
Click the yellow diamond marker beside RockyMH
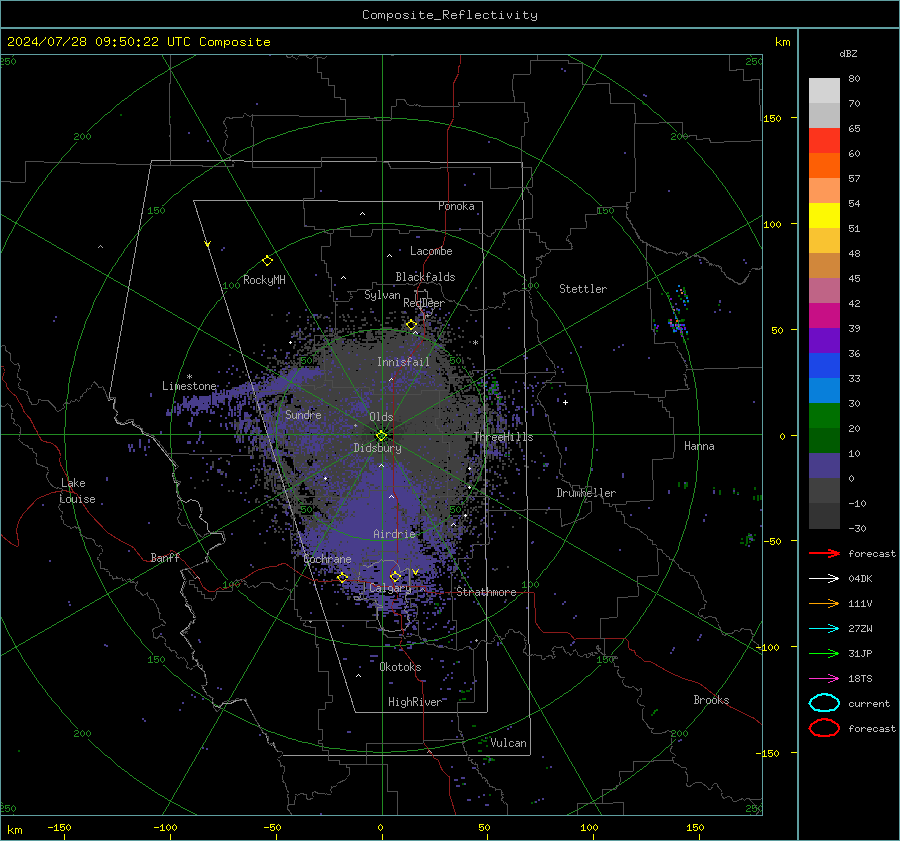pos(267,261)
